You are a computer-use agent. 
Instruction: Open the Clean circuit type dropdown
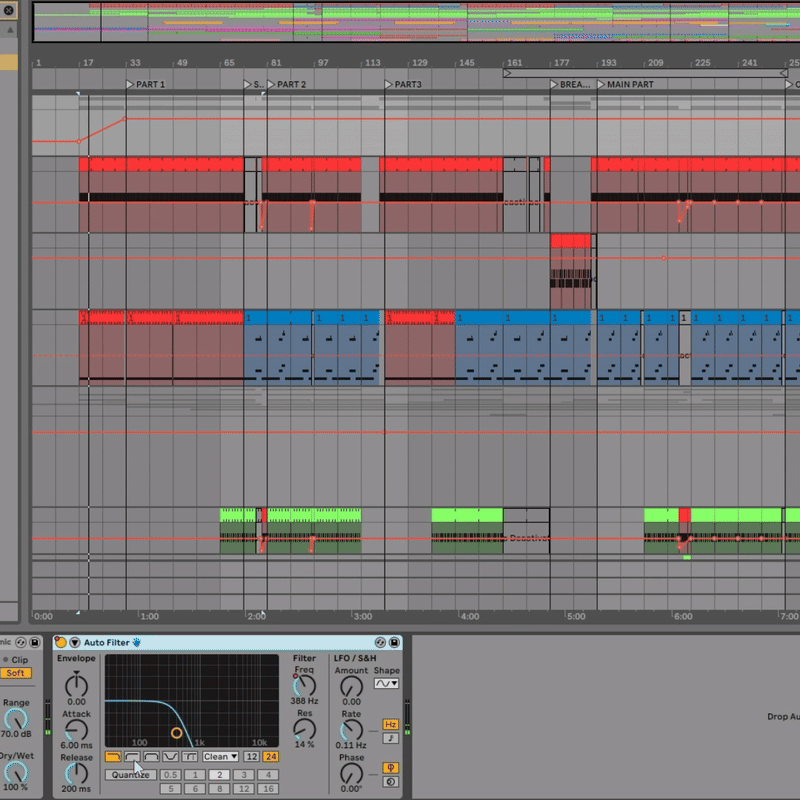pos(220,757)
